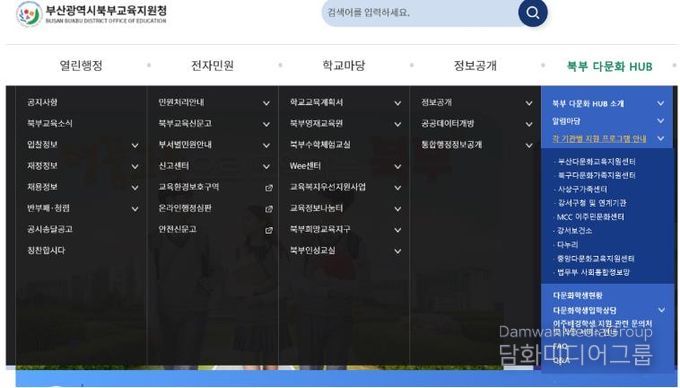This screenshot has width=680, height=388.
Task: Go to 공지사항 page
Action: pyautogui.click(x=42, y=102)
